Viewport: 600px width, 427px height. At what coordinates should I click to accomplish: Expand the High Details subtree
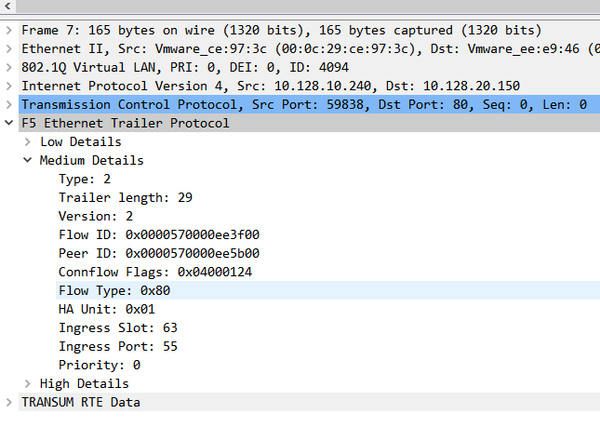tap(28, 383)
